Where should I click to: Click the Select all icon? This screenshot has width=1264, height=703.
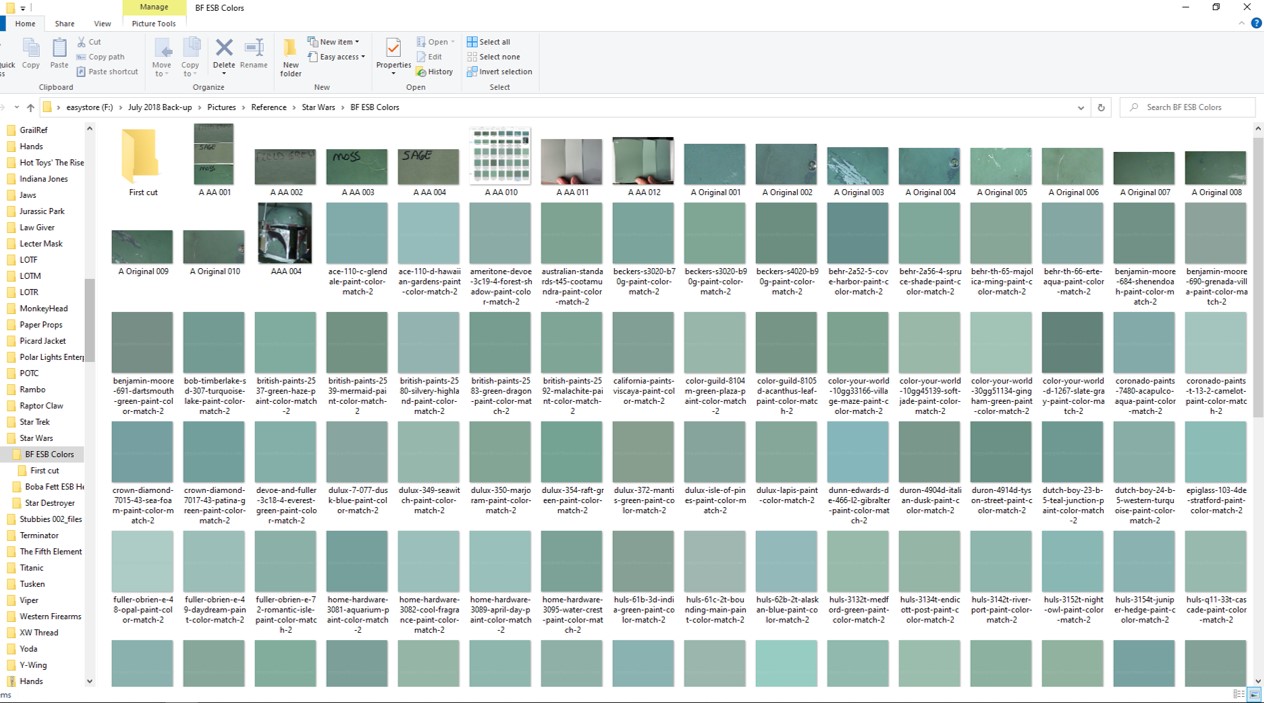(472, 42)
